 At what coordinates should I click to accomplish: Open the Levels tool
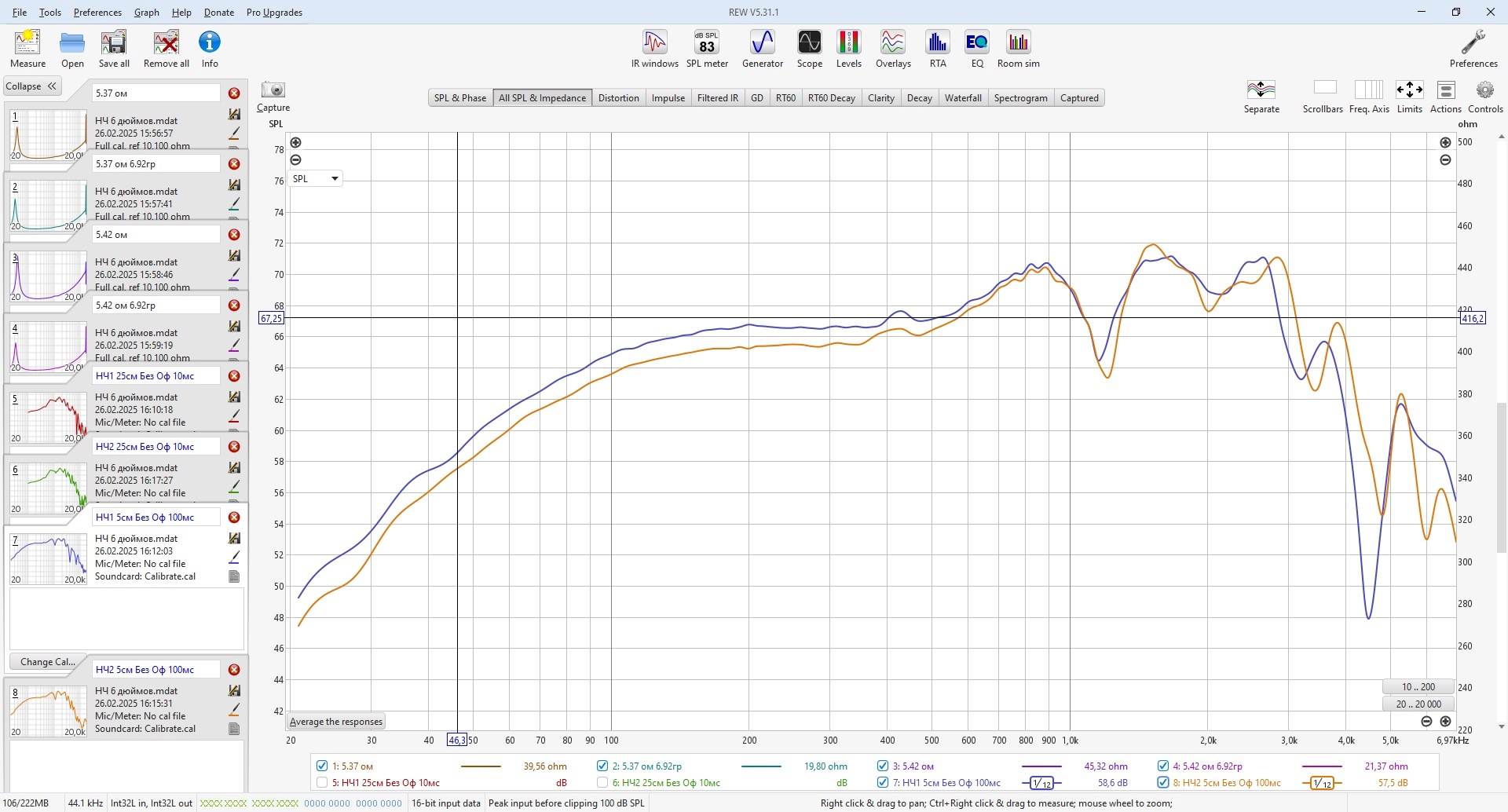point(848,49)
